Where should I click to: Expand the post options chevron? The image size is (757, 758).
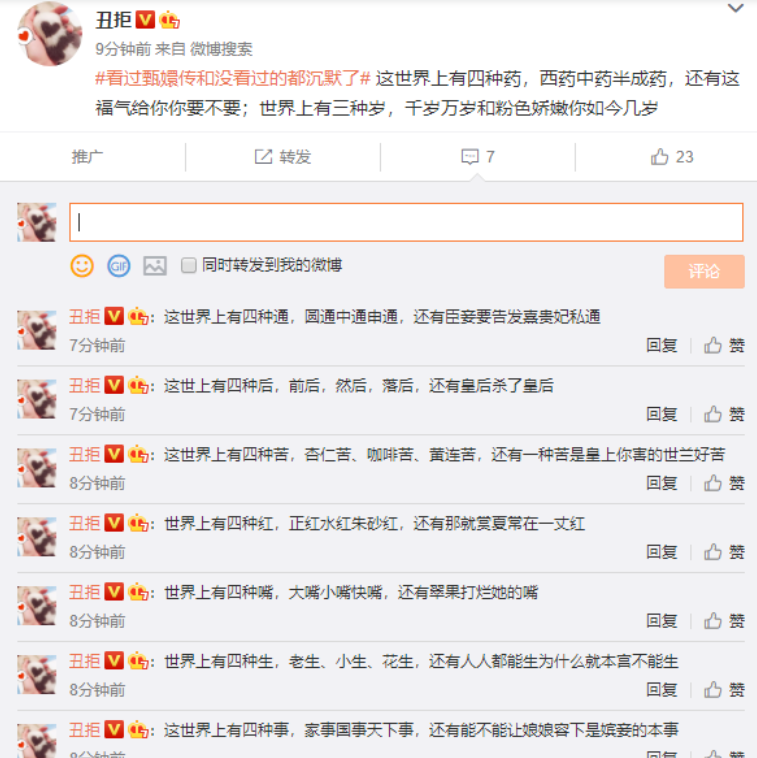tap(735, 8)
